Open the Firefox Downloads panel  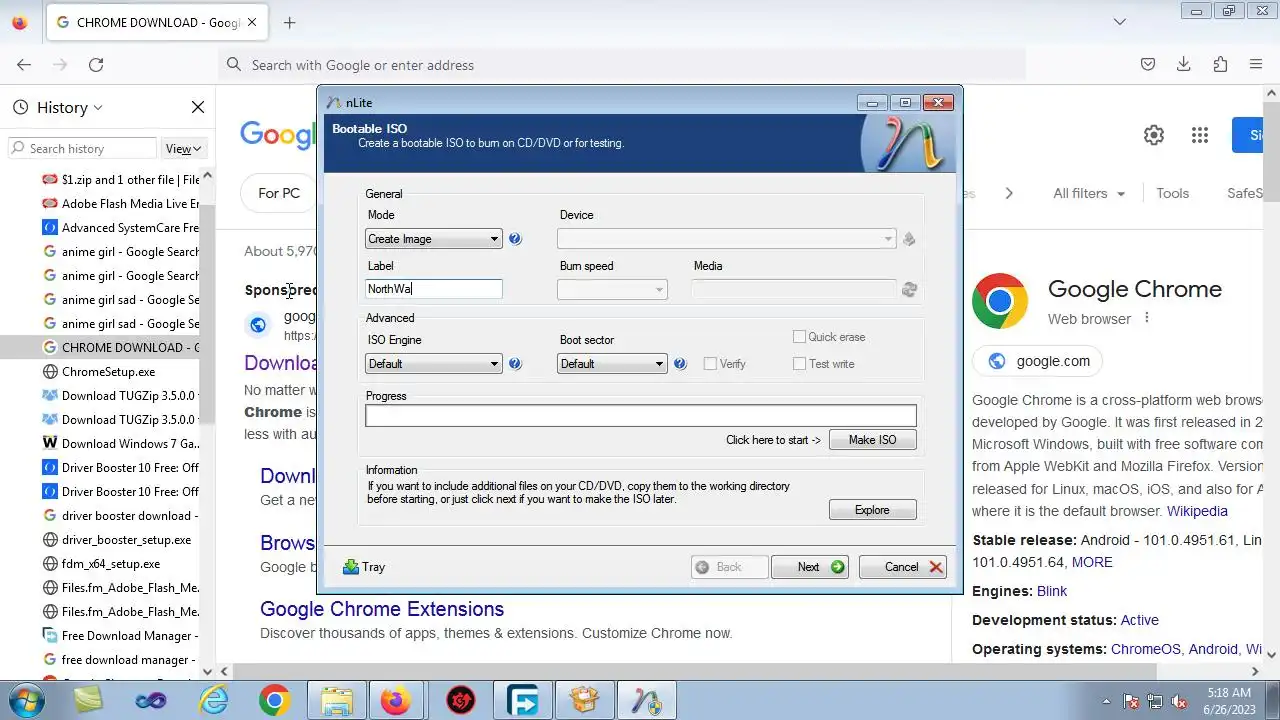(1184, 64)
